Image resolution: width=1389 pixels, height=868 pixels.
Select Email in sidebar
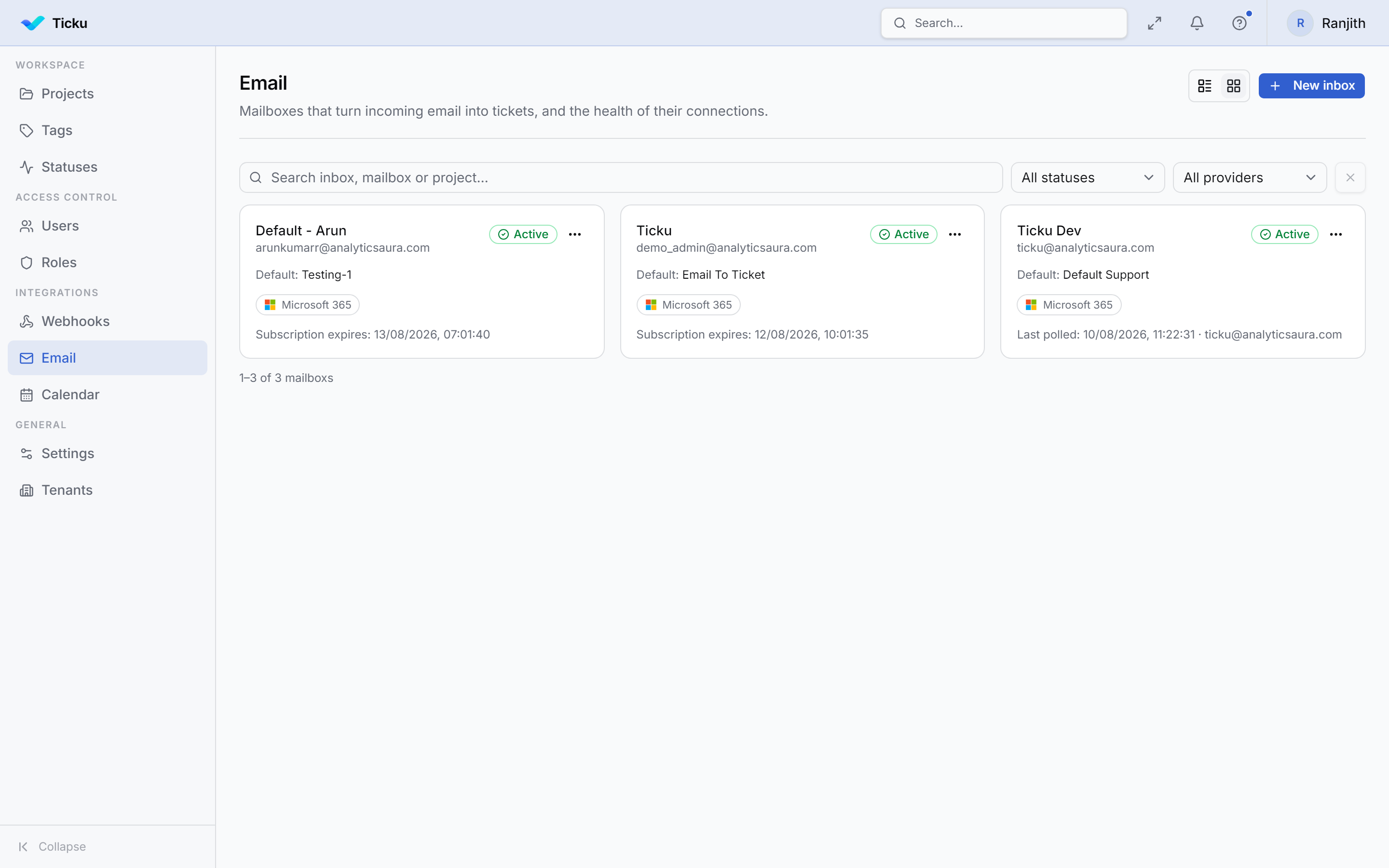[x=108, y=358]
